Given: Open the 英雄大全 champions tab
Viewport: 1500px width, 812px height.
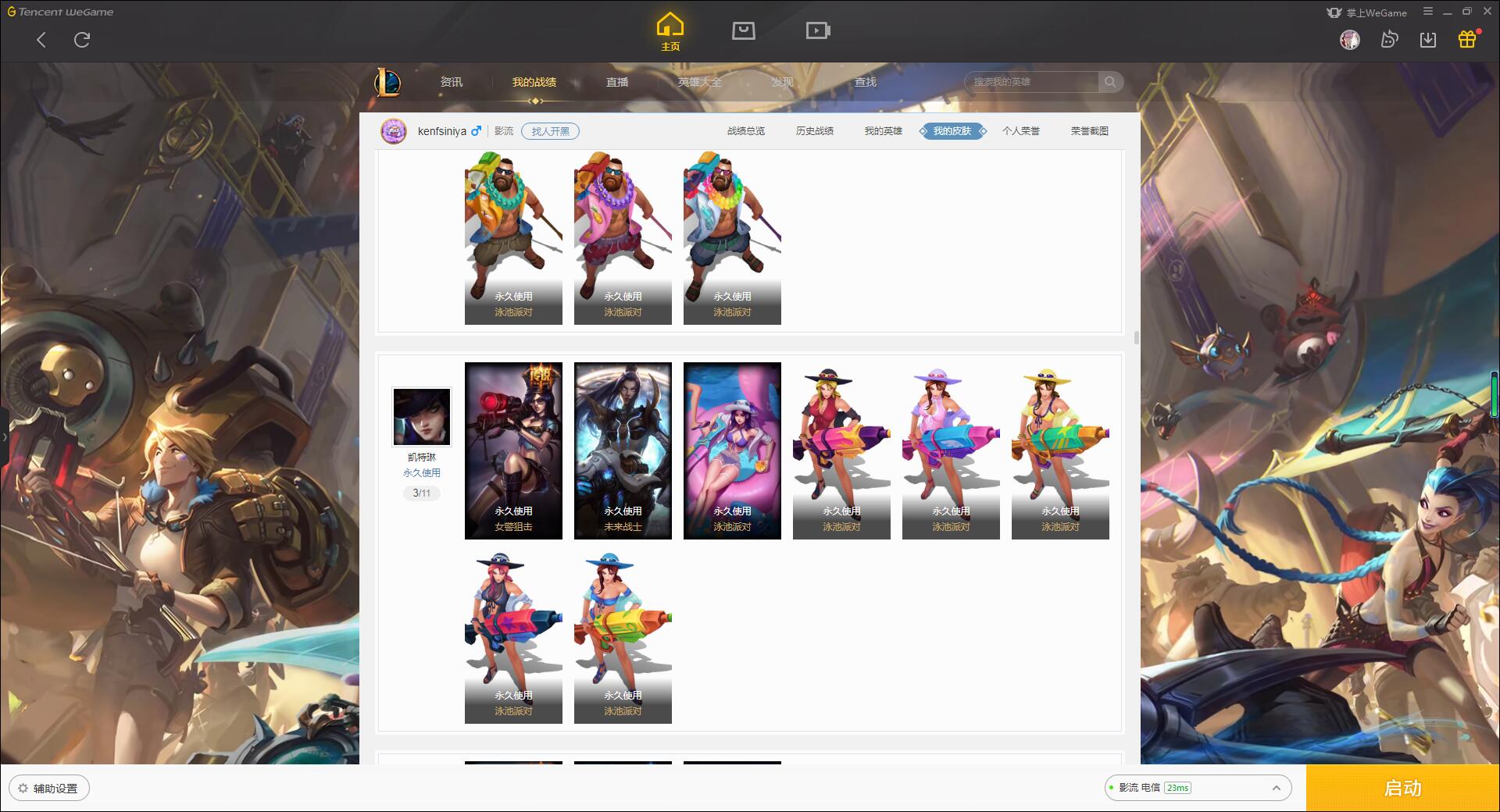Looking at the screenshot, I should [x=700, y=82].
